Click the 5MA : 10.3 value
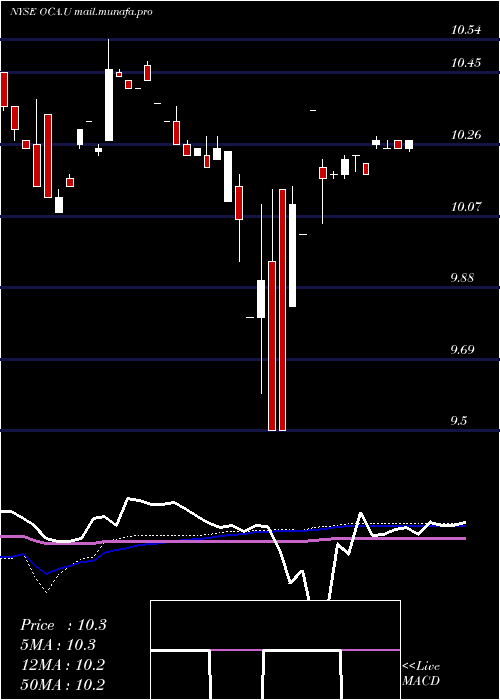Viewport: 500px width, 700px height. click(x=58, y=645)
